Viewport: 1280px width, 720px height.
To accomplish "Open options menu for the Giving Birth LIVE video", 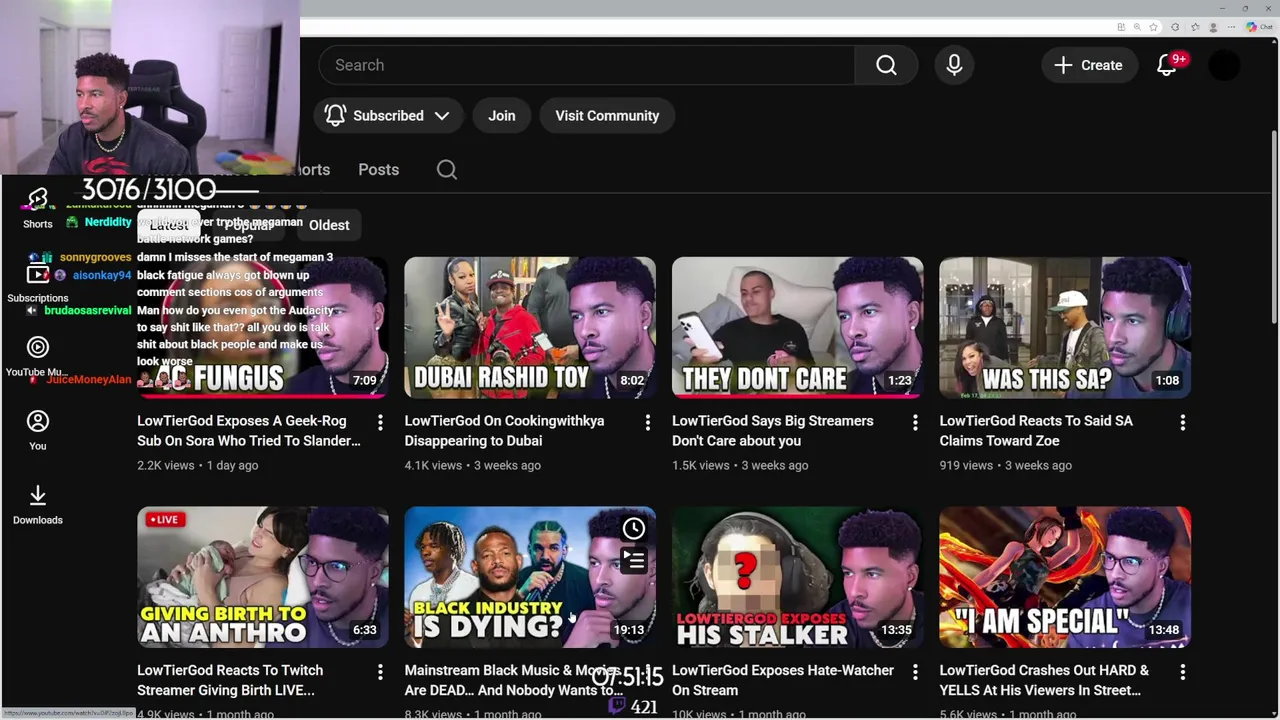I will click(380, 672).
